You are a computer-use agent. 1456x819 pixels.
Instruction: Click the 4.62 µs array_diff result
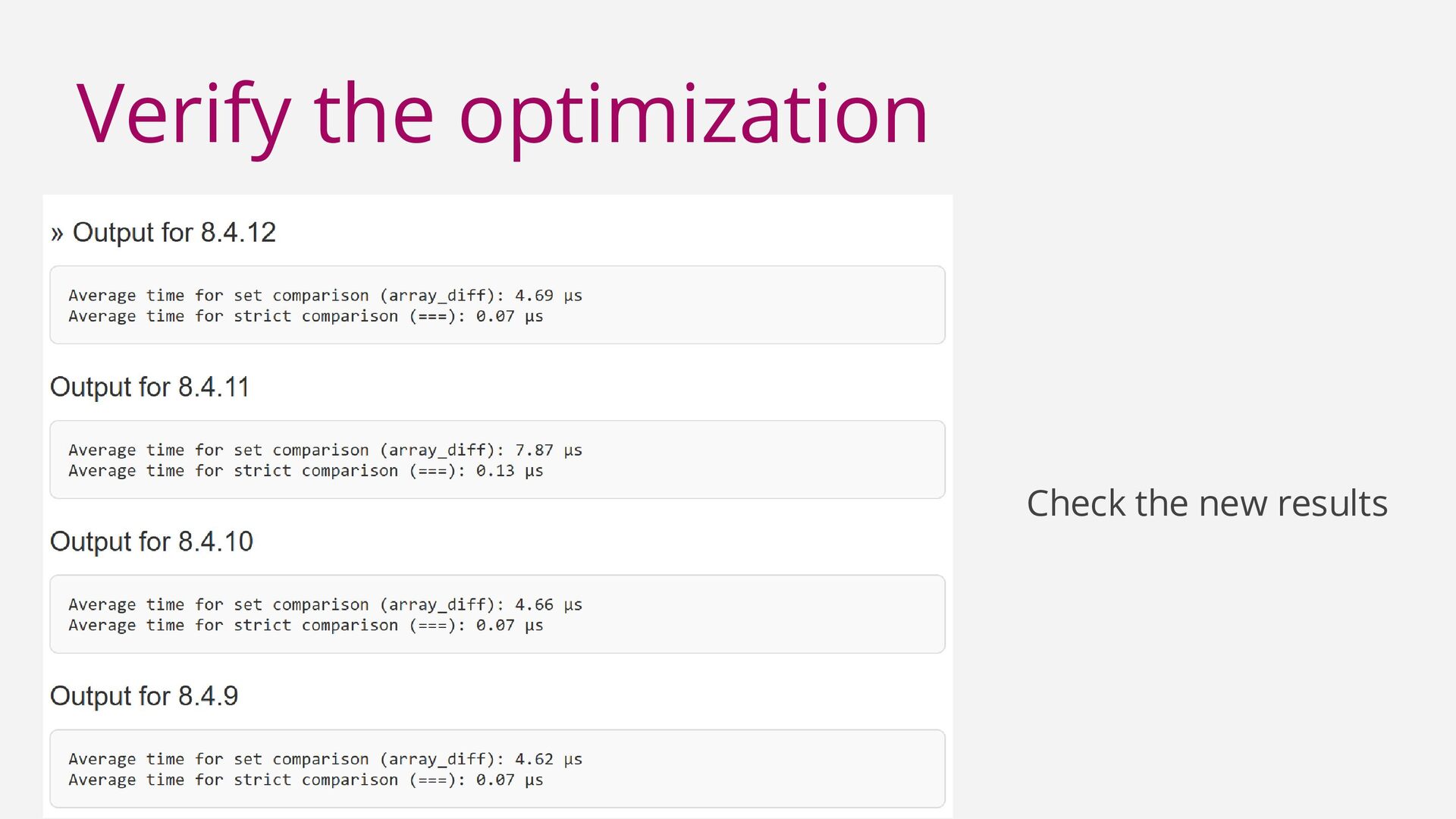(548, 760)
